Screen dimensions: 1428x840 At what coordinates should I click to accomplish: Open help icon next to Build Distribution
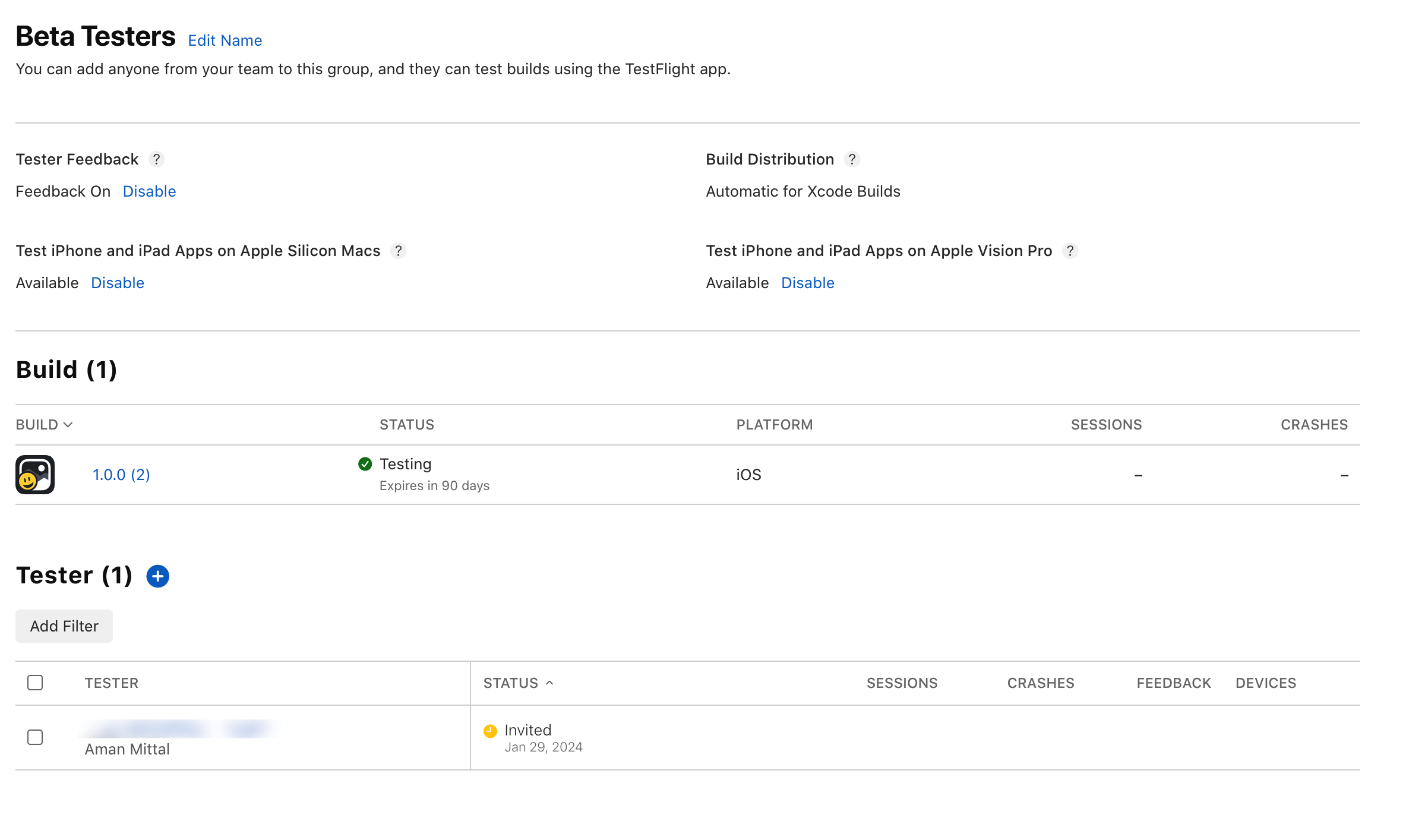[852, 159]
